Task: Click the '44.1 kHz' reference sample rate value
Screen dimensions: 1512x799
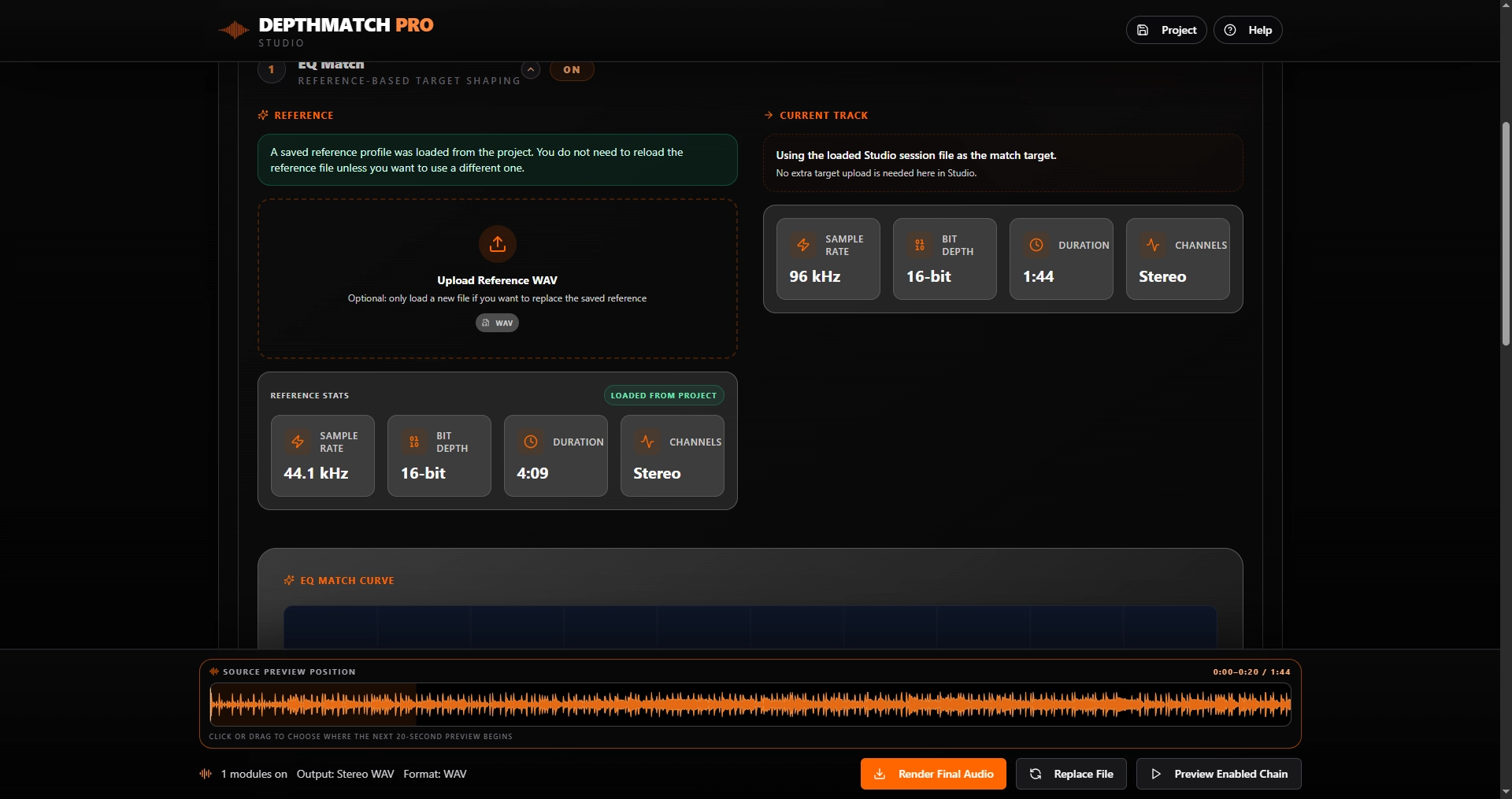Action: pyautogui.click(x=316, y=473)
